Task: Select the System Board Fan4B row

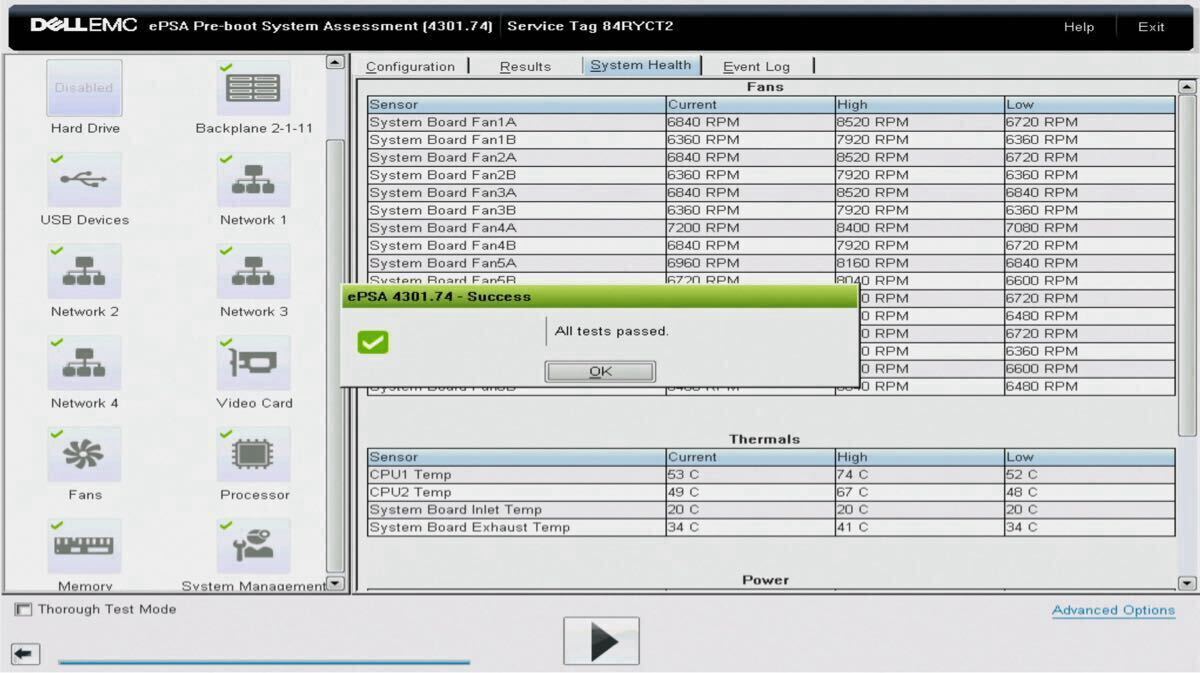Action: [x=771, y=245]
